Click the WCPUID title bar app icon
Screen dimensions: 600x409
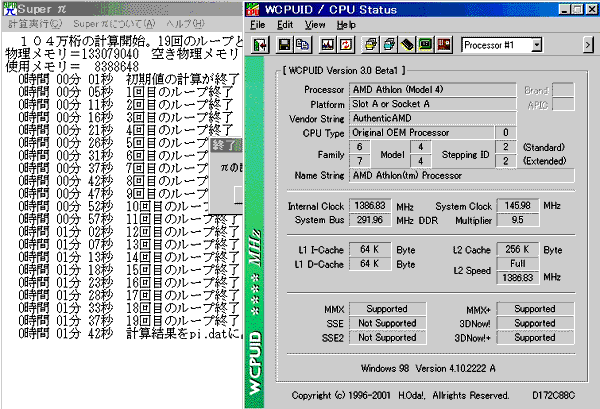point(253,9)
